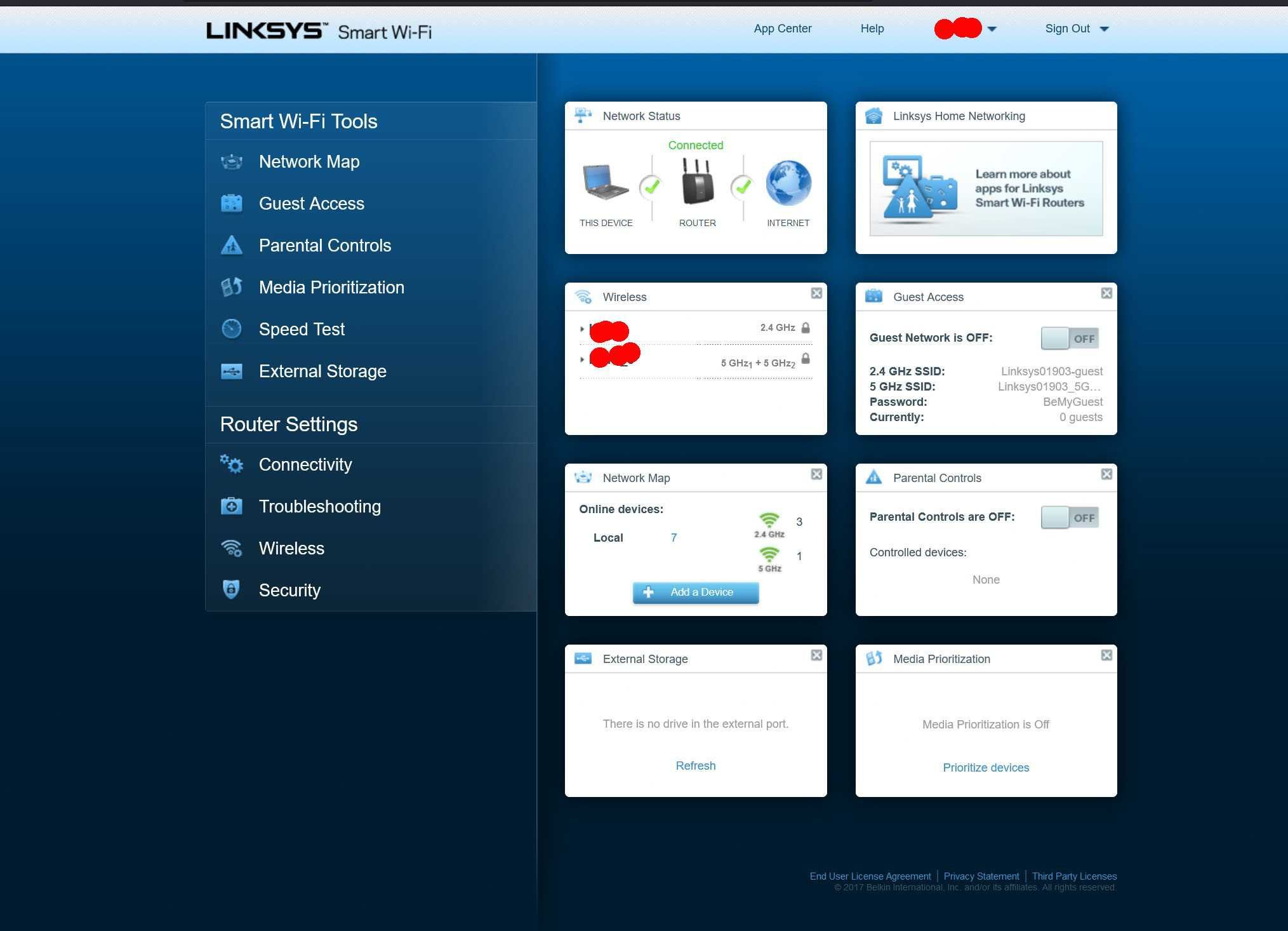Click the Linksys01903-guest SSID value
The width and height of the screenshot is (1288, 931).
point(1052,372)
